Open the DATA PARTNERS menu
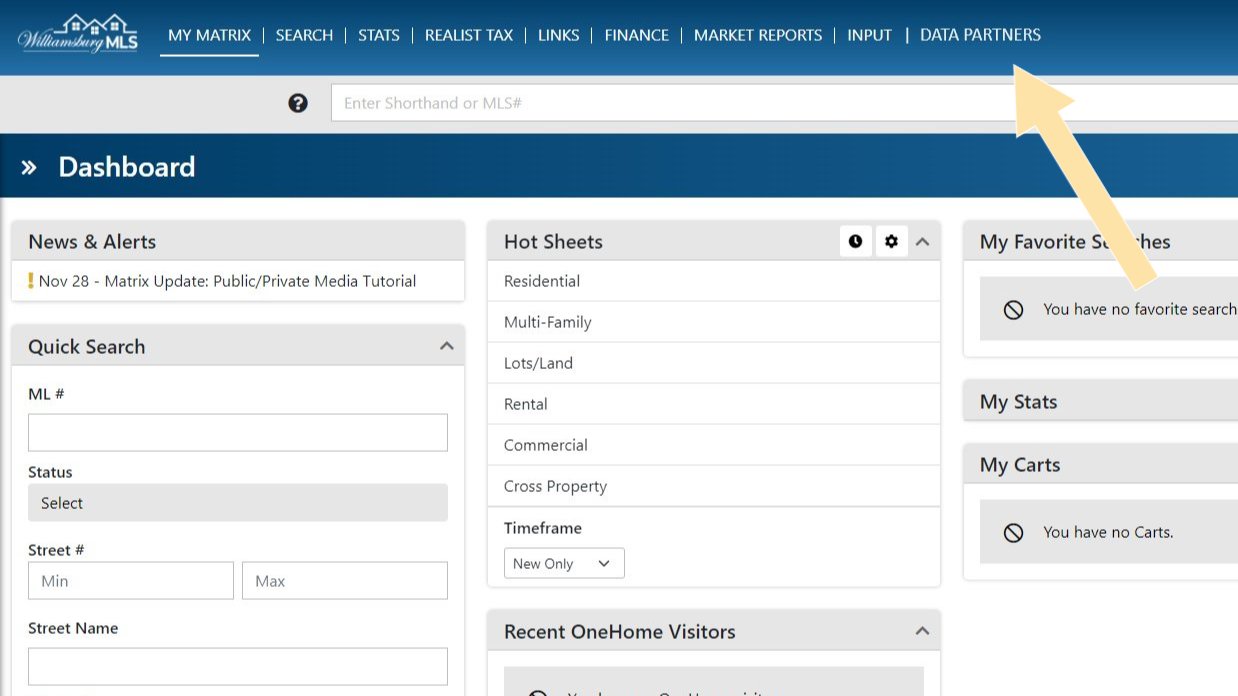Viewport: 1238px width, 696px height. point(981,34)
